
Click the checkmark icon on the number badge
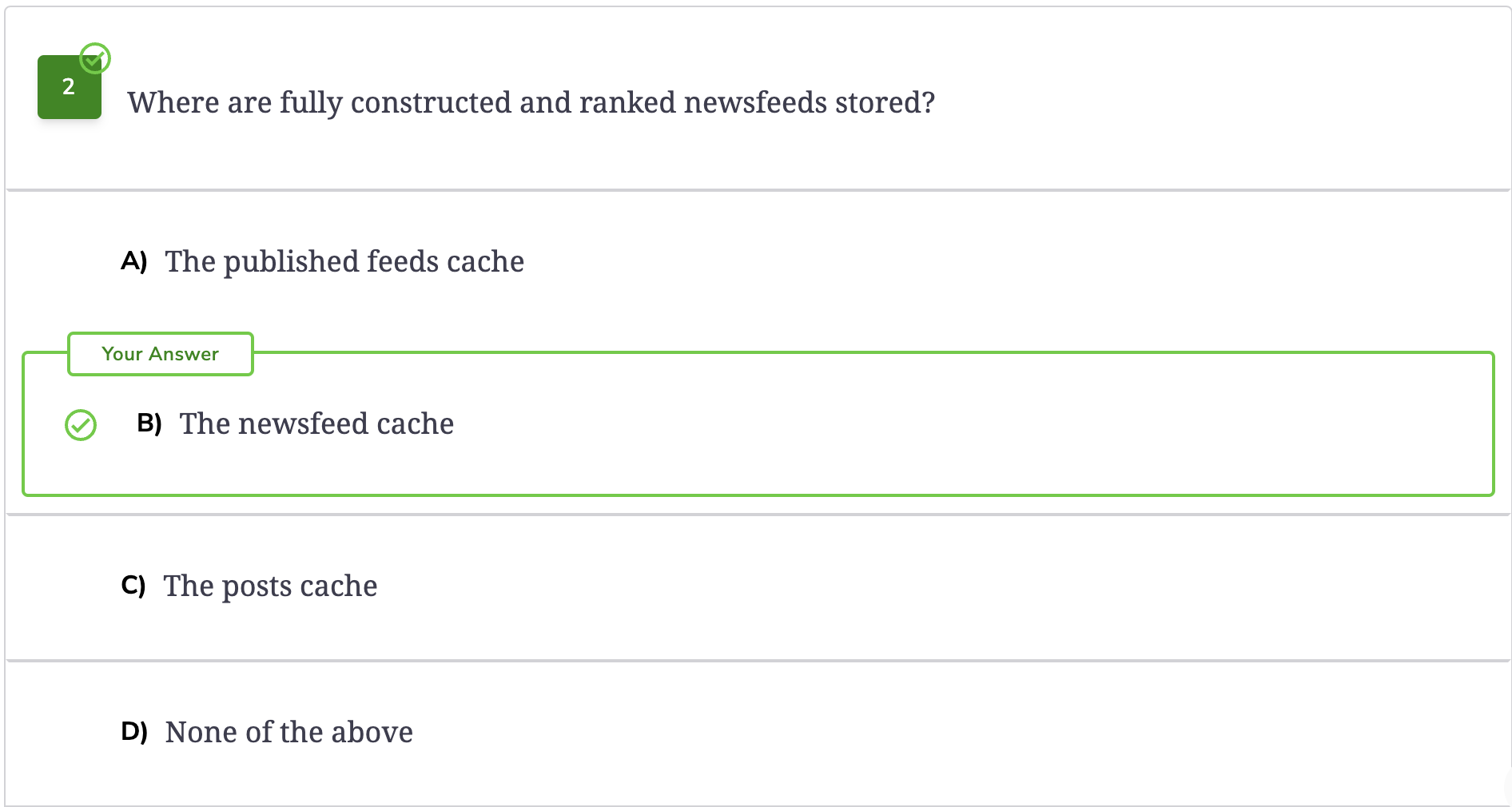click(x=95, y=58)
